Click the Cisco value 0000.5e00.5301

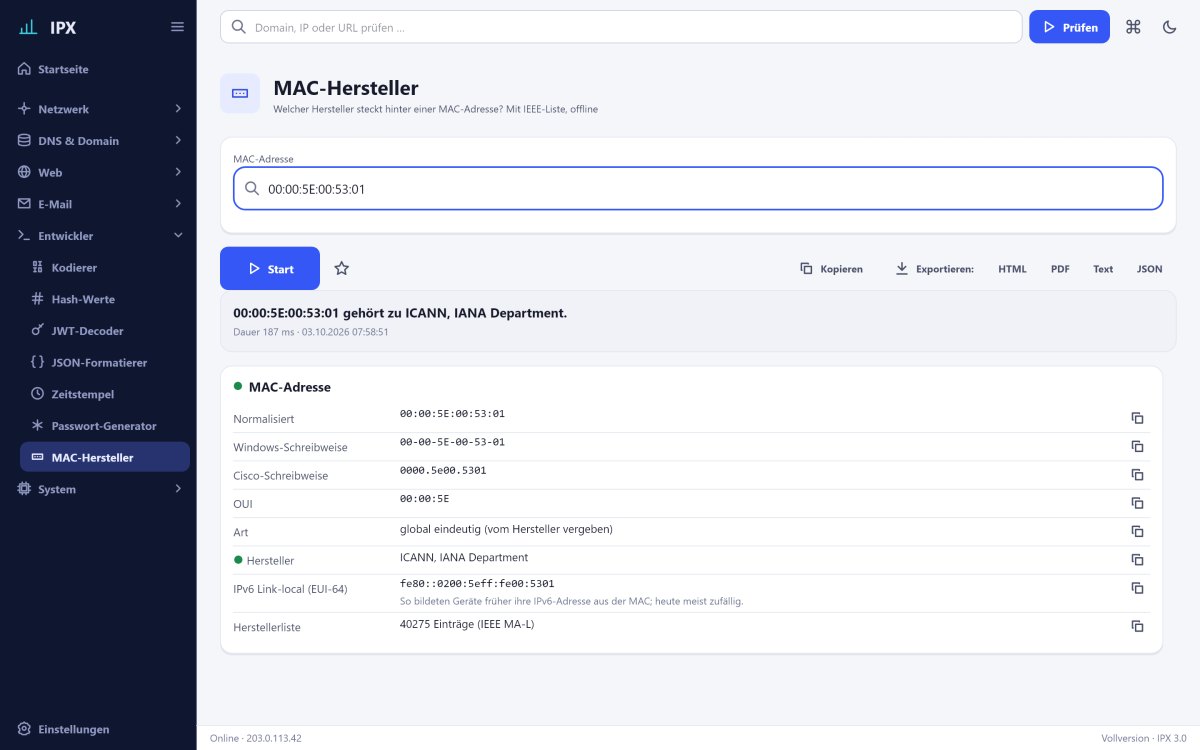443,469
